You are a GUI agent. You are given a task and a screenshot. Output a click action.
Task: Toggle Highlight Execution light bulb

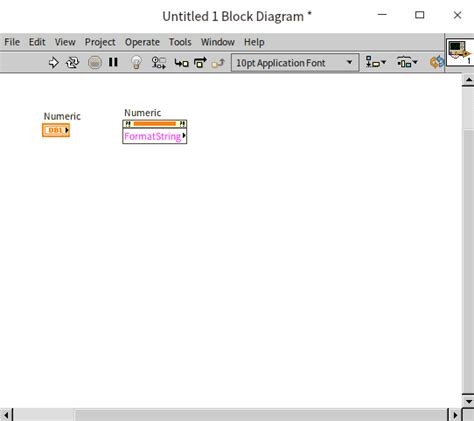coord(136,62)
